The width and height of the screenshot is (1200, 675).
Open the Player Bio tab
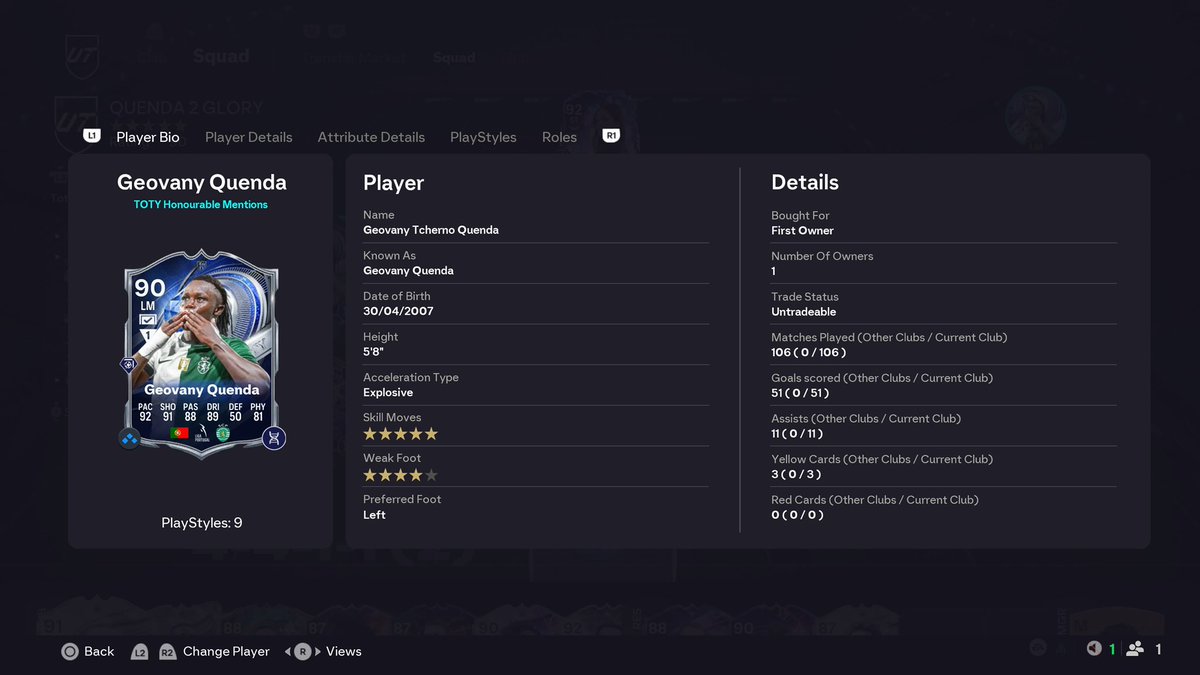148,137
